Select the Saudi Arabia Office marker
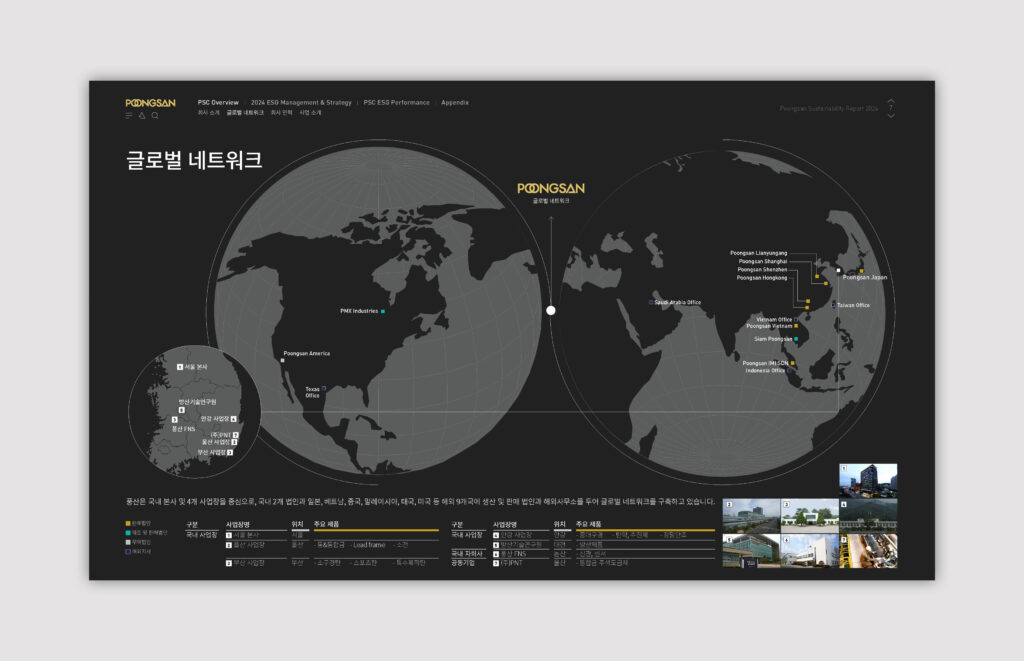 [651, 302]
